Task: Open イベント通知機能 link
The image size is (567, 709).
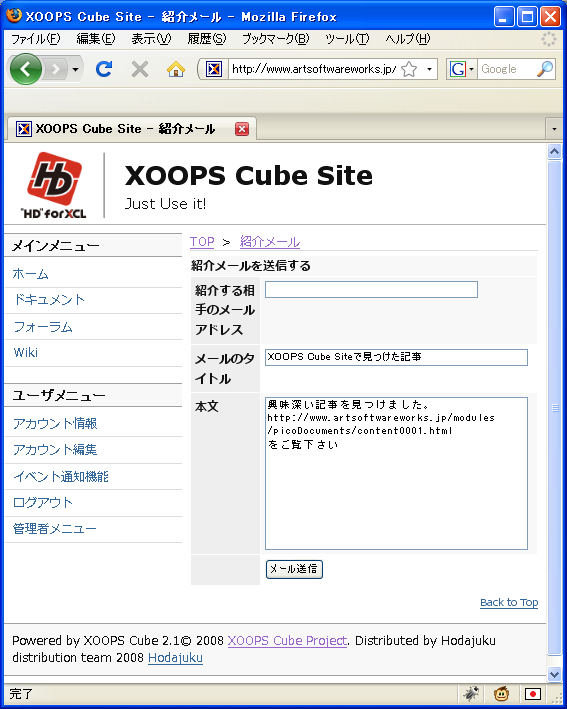Action: 61,476
